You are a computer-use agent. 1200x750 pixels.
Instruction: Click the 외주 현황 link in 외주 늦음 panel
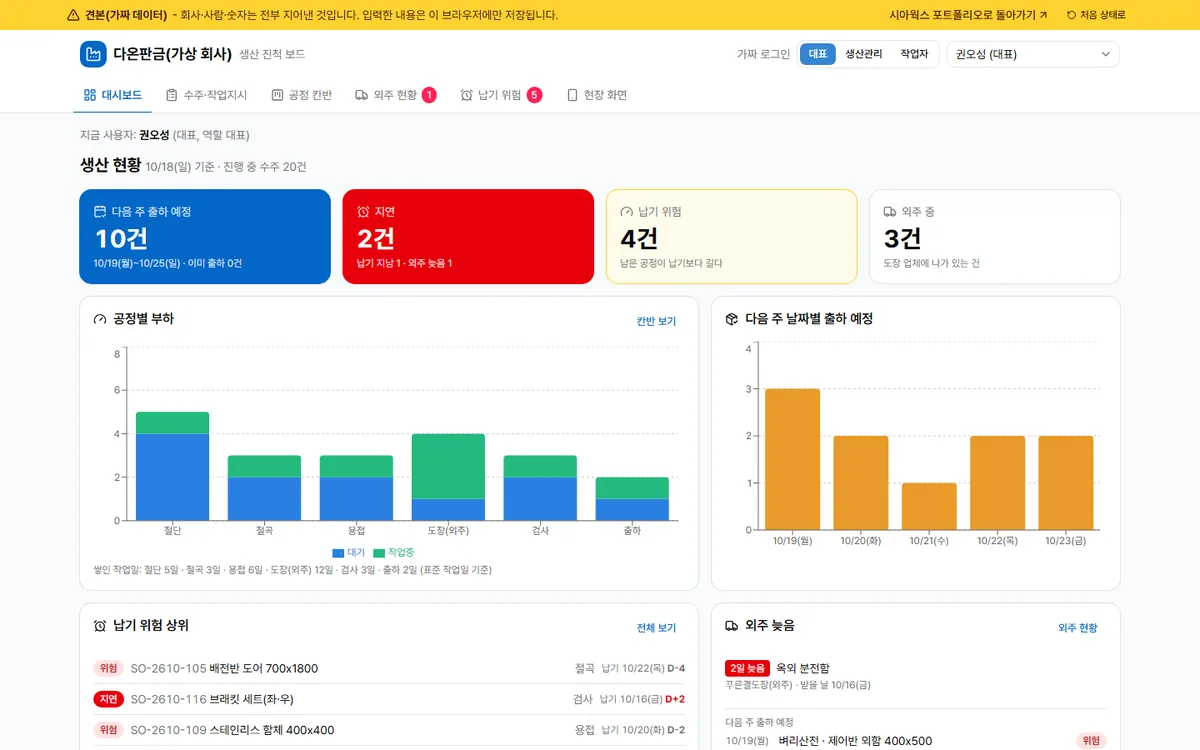pos(1077,628)
